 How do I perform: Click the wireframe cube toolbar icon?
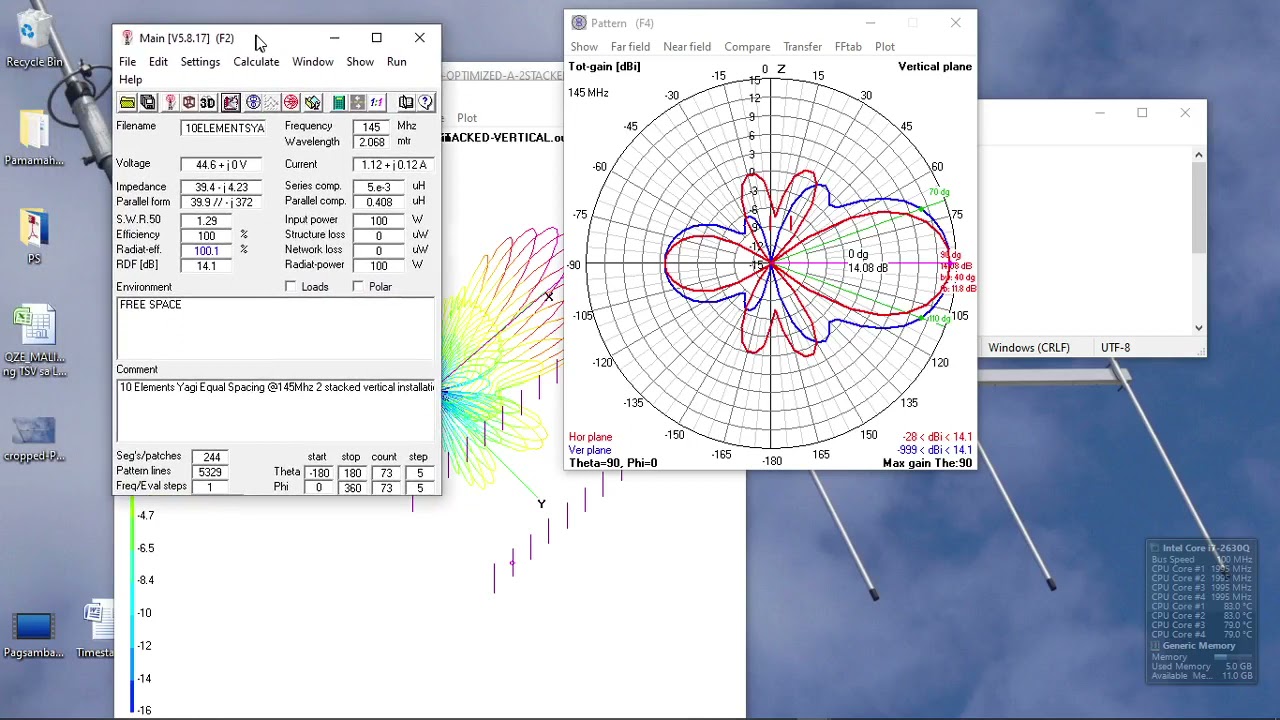188,102
